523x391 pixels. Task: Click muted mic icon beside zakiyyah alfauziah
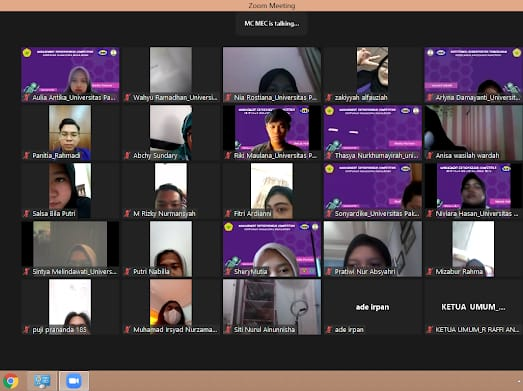pyautogui.click(x=329, y=97)
